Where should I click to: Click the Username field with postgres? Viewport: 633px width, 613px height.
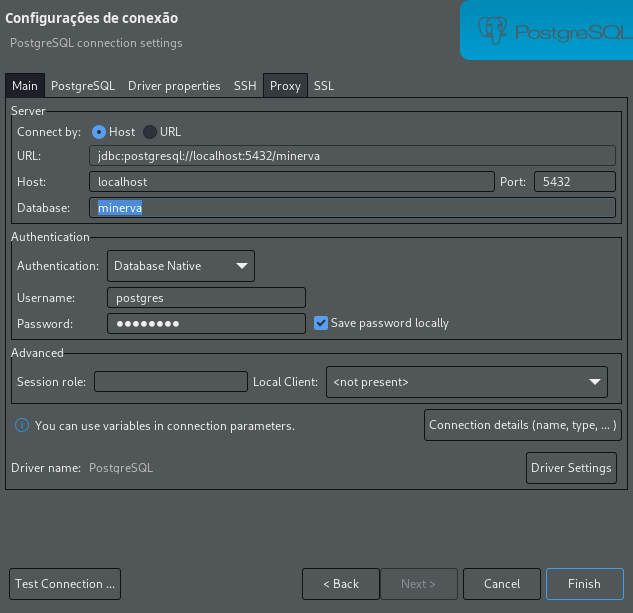click(x=206, y=298)
